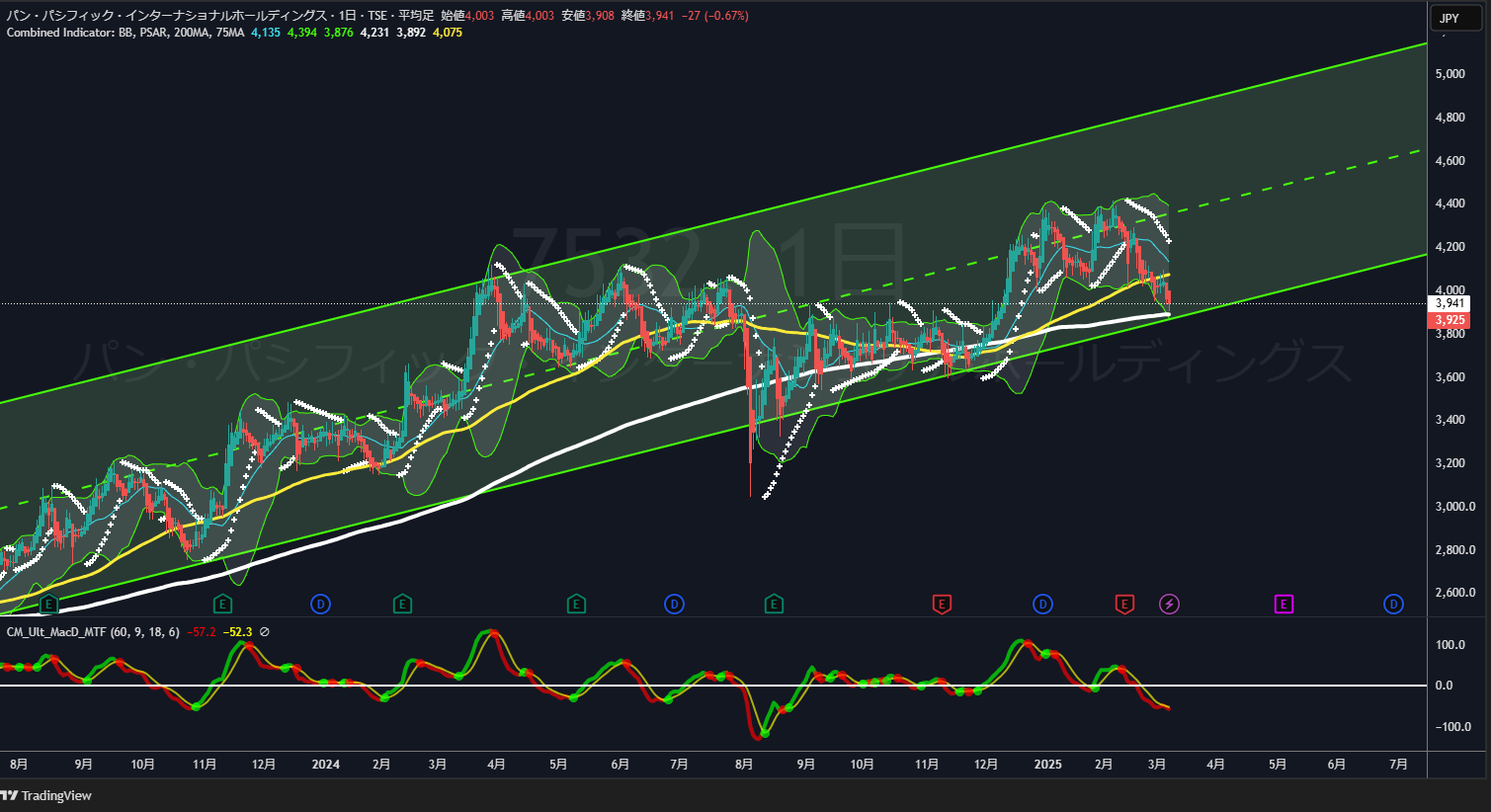
Task: Click the empty-set icon beside the MACD legend
Action: 265,632
